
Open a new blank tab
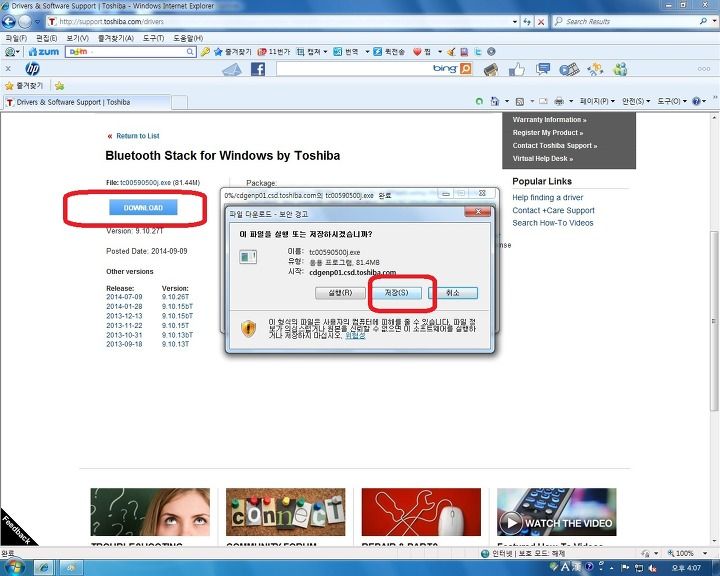pos(179,102)
